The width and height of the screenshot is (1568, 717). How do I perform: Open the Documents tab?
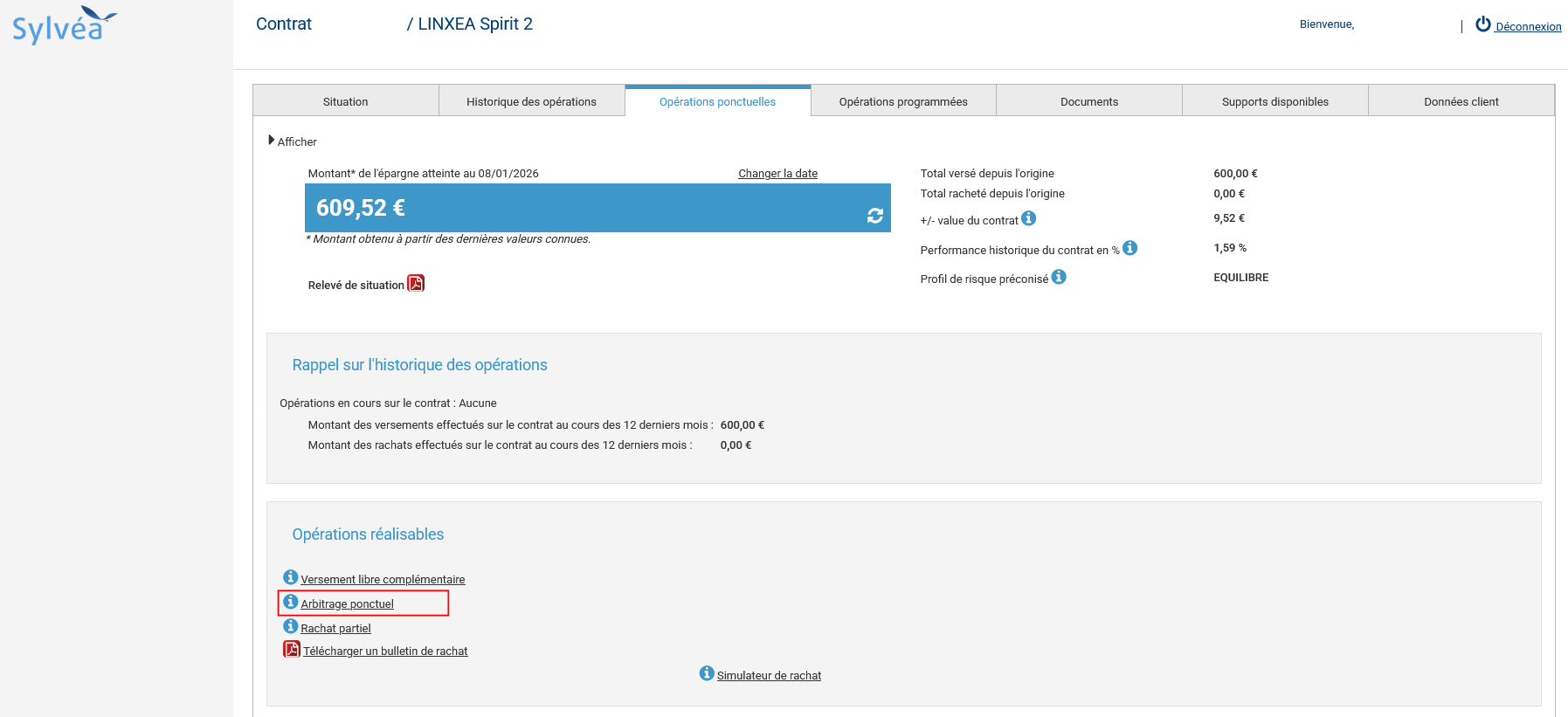[1088, 101]
